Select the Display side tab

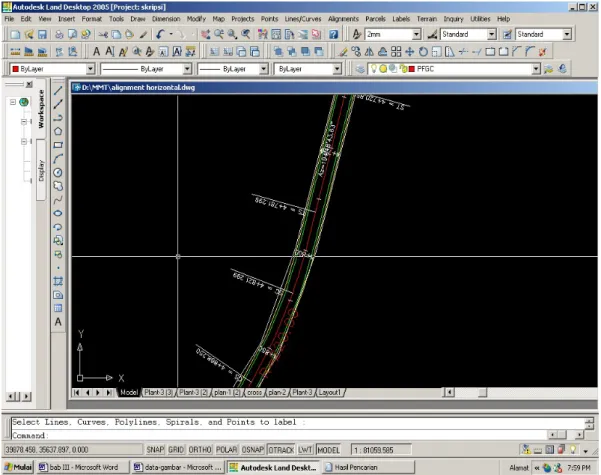click(x=41, y=170)
